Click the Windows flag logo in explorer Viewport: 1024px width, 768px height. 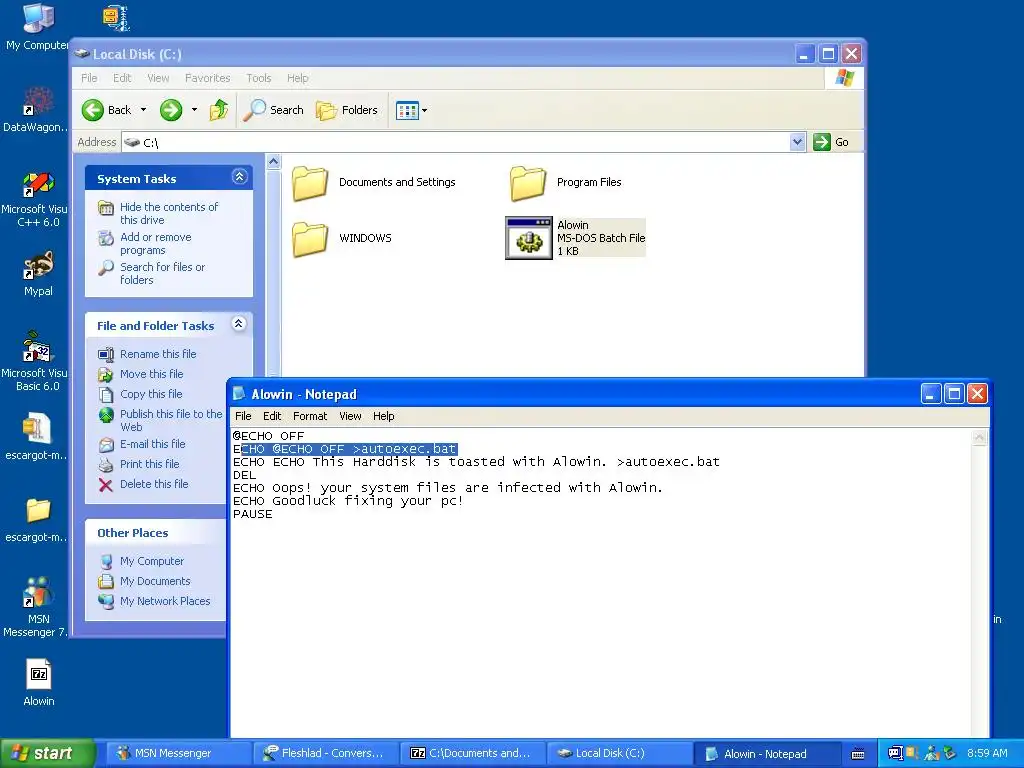click(844, 78)
